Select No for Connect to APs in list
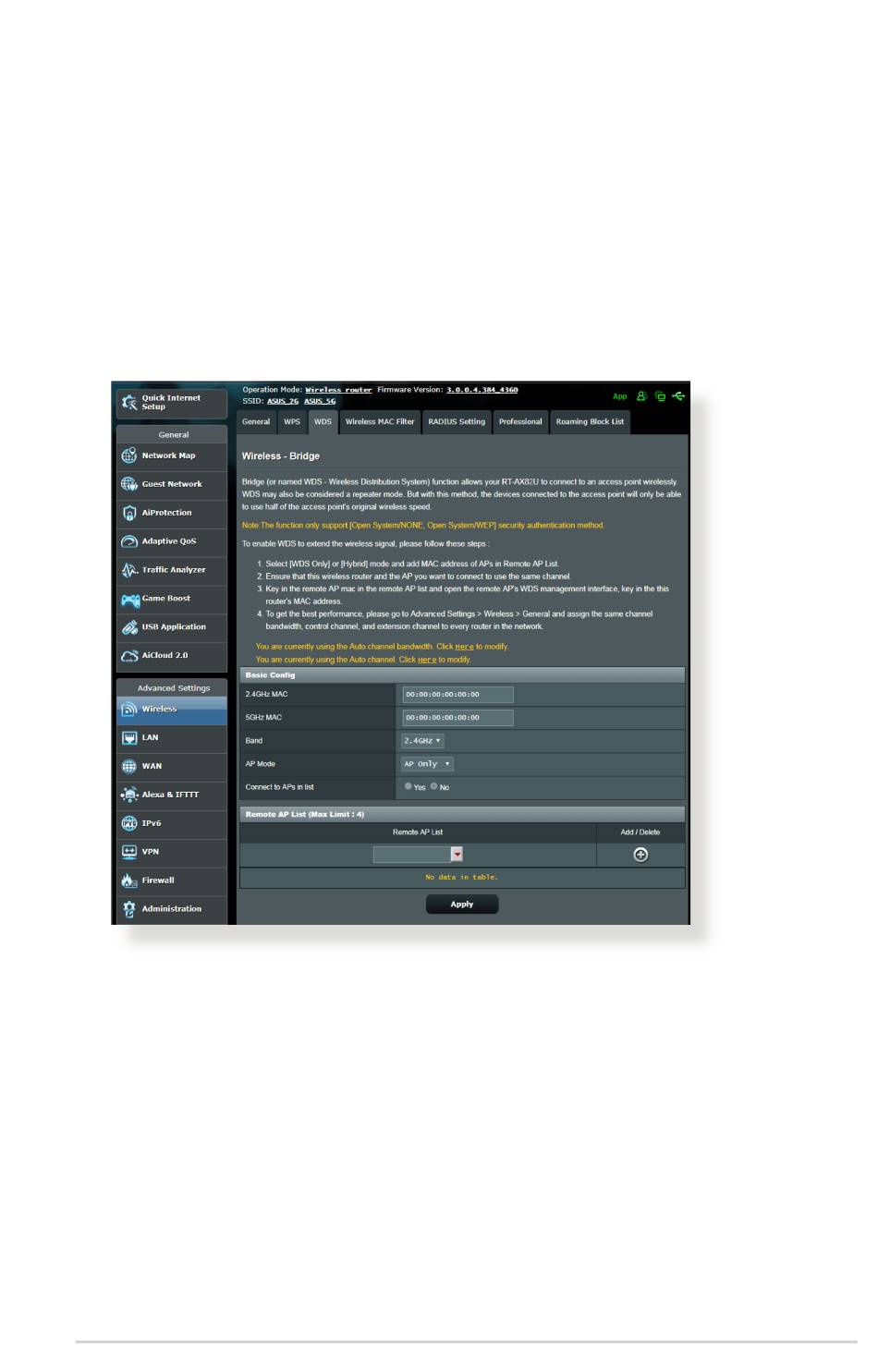This screenshot has width=878, height=1372. click(x=433, y=786)
